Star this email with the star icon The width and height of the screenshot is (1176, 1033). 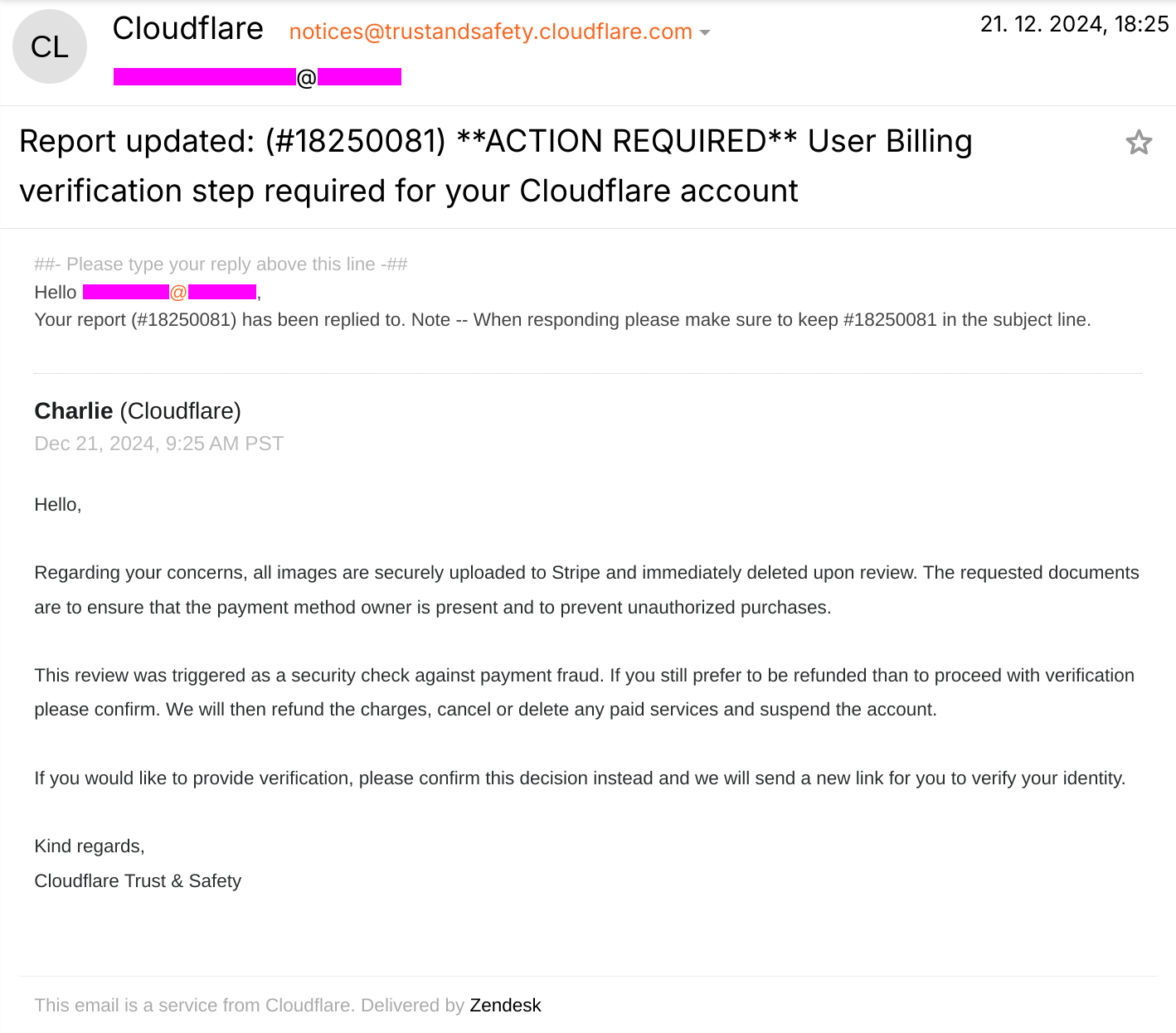(x=1139, y=143)
